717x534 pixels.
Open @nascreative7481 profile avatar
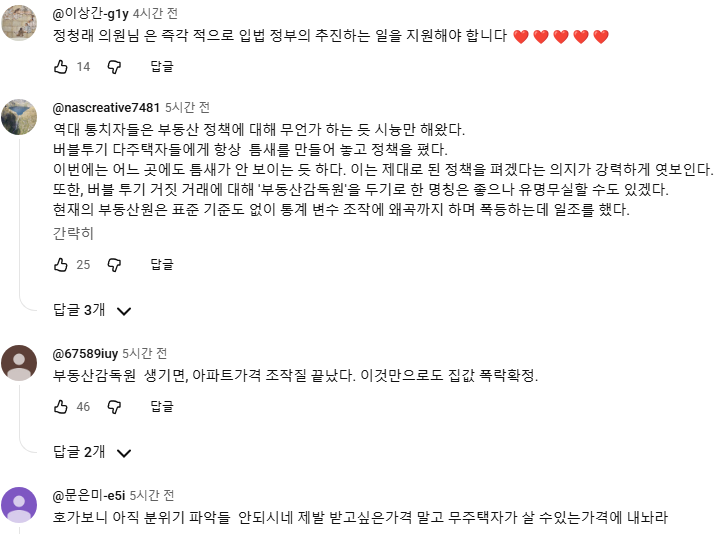(x=20, y=119)
